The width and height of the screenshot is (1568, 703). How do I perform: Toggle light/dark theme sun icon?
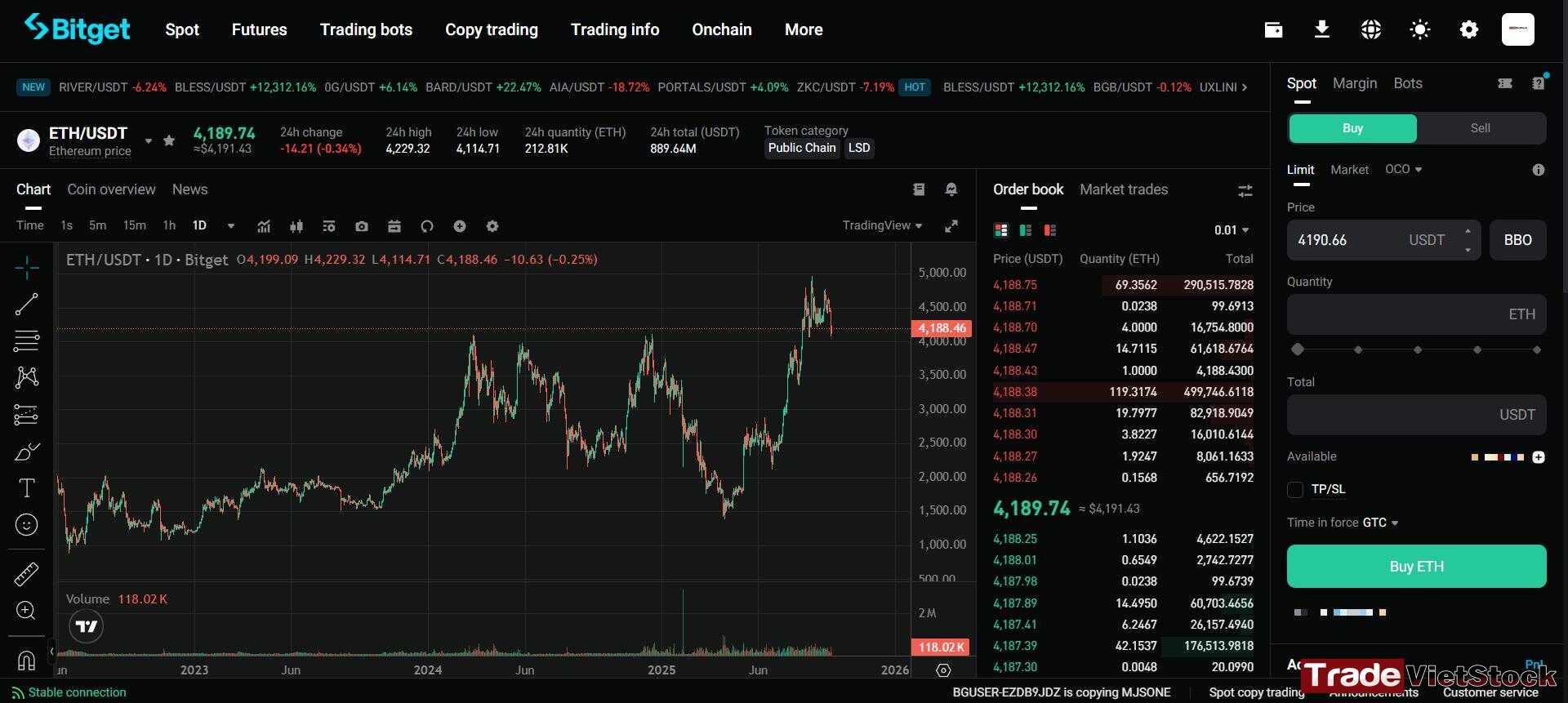point(1420,30)
